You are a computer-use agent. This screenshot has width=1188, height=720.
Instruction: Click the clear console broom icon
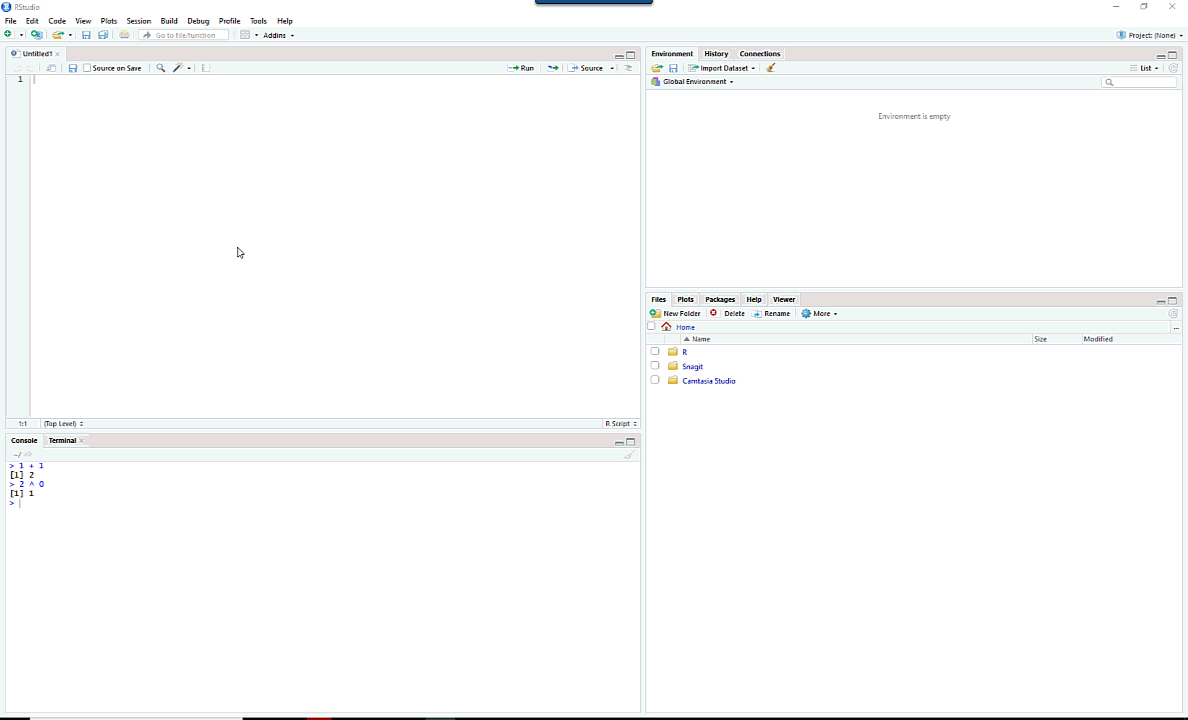tap(629, 455)
